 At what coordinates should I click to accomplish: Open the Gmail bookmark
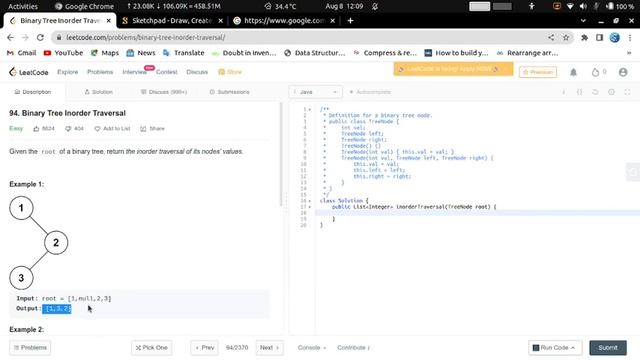tap(21, 53)
